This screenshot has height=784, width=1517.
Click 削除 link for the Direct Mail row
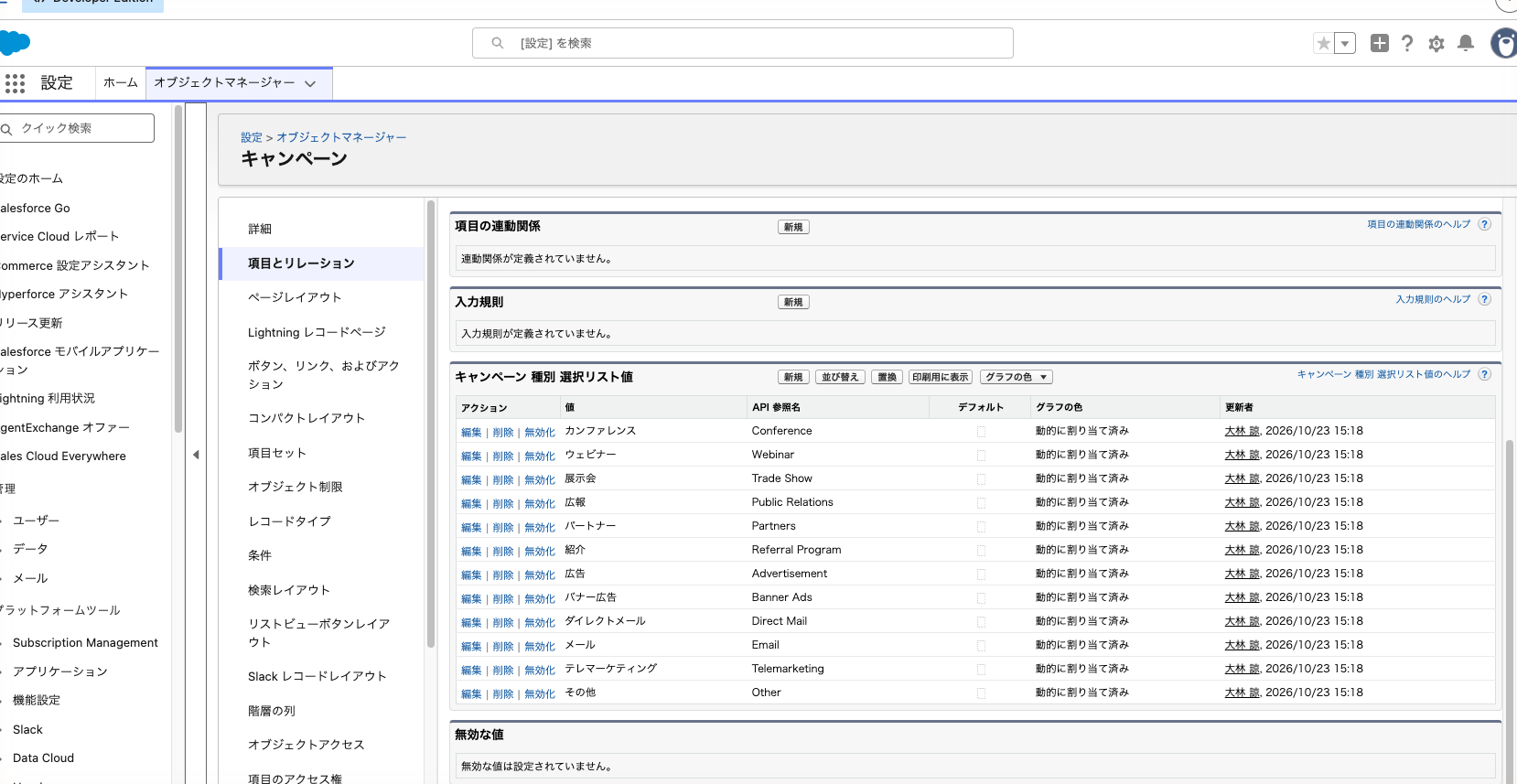(503, 623)
